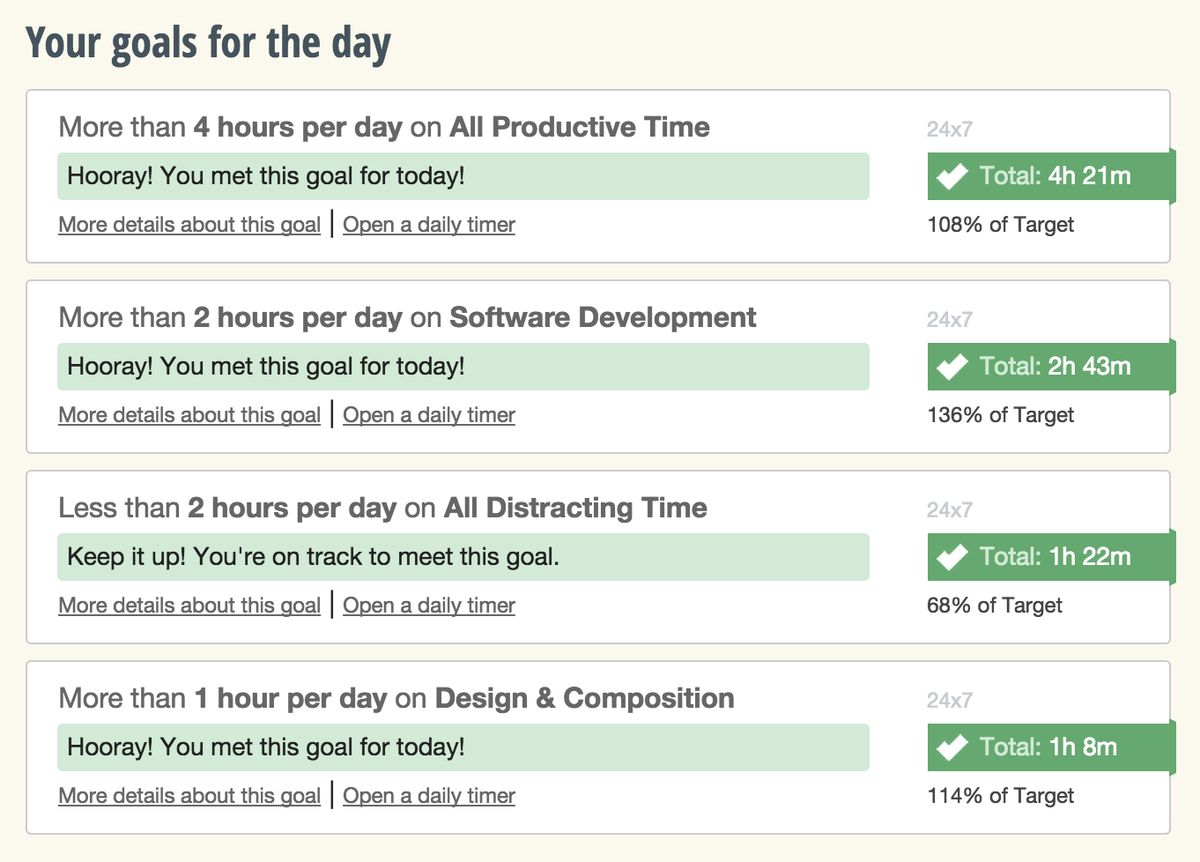Screen dimensions: 1200x862
Task: Click checkmark icon on Software Development total
Action: point(952,367)
